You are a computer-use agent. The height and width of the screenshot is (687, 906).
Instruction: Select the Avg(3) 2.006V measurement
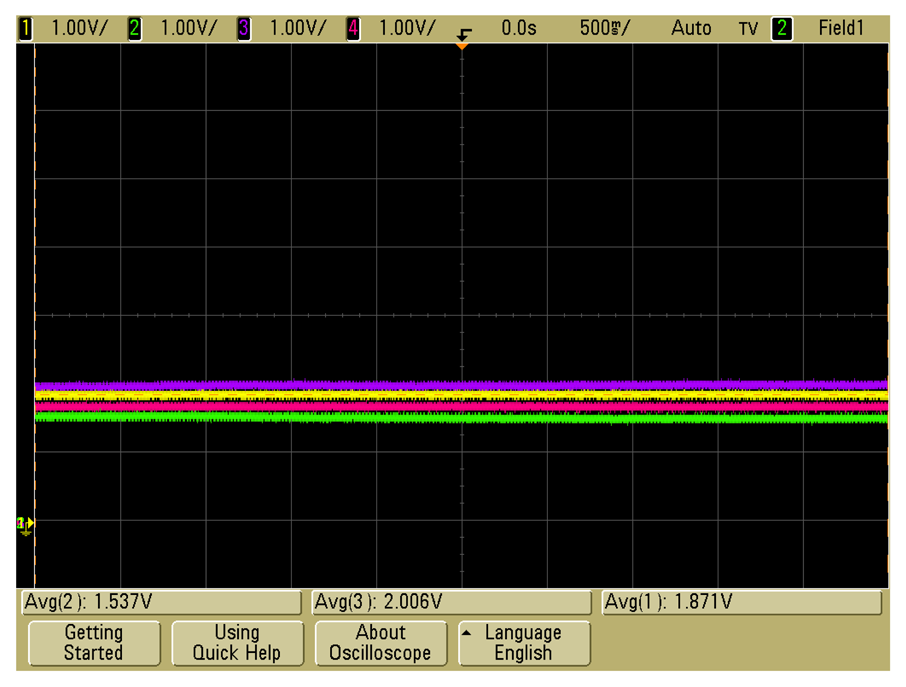452,602
